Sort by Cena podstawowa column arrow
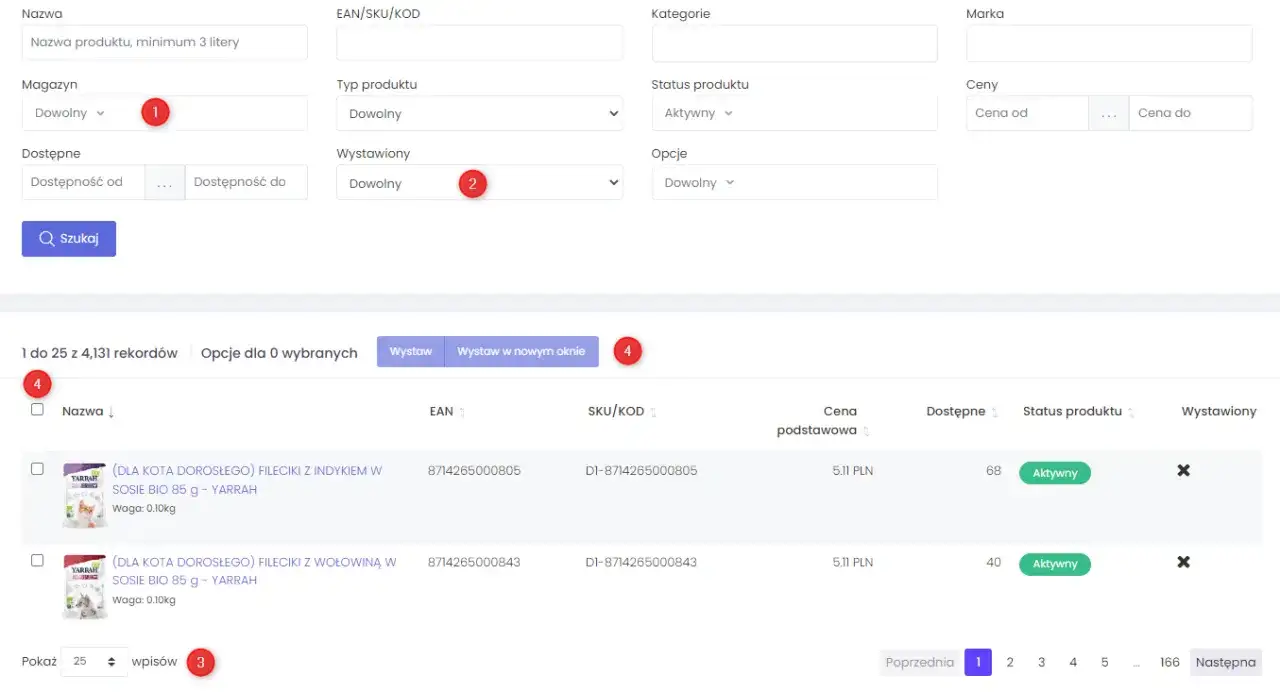Image resolution: width=1280 pixels, height=692 pixels. click(x=866, y=432)
